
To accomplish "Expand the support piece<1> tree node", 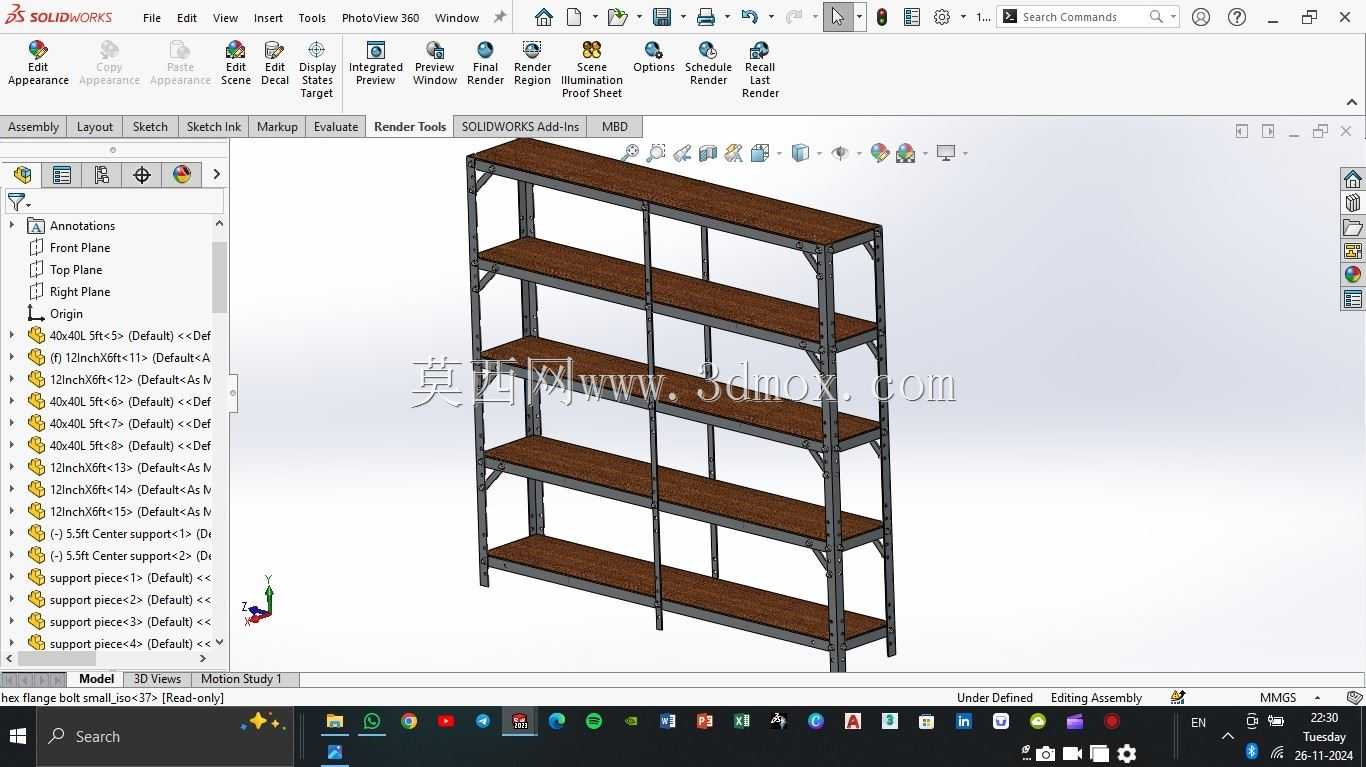I will [12, 578].
